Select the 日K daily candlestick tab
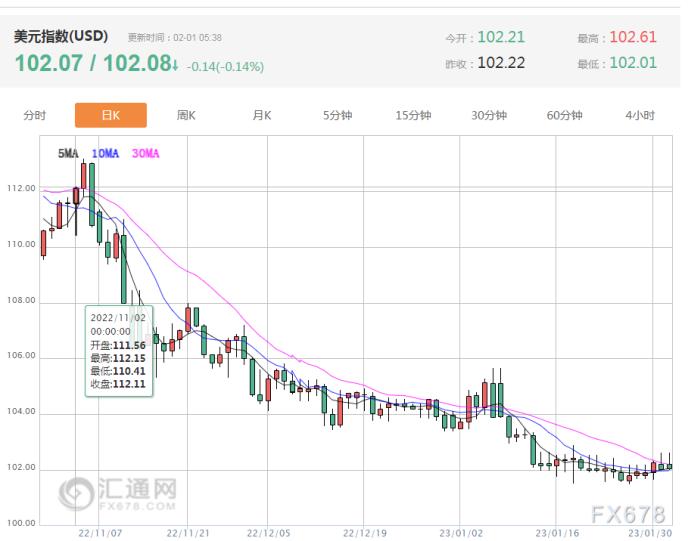The width and height of the screenshot is (688, 541). [x=111, y=115]
